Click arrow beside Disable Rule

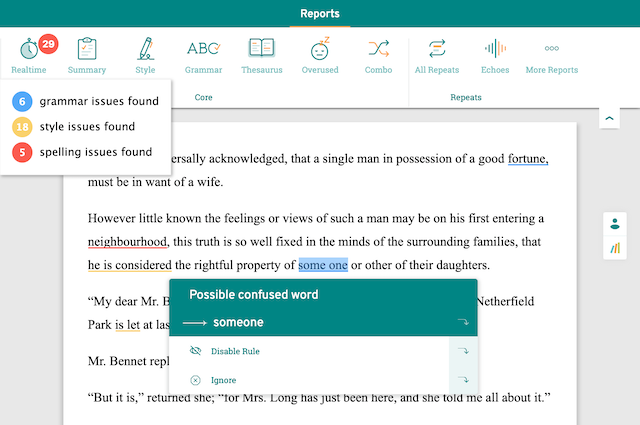[463, 351]
